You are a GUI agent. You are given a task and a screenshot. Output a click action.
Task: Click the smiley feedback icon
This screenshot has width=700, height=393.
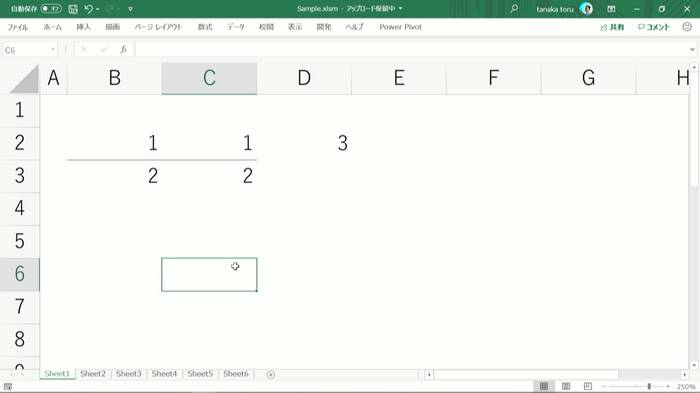[687, 27]
